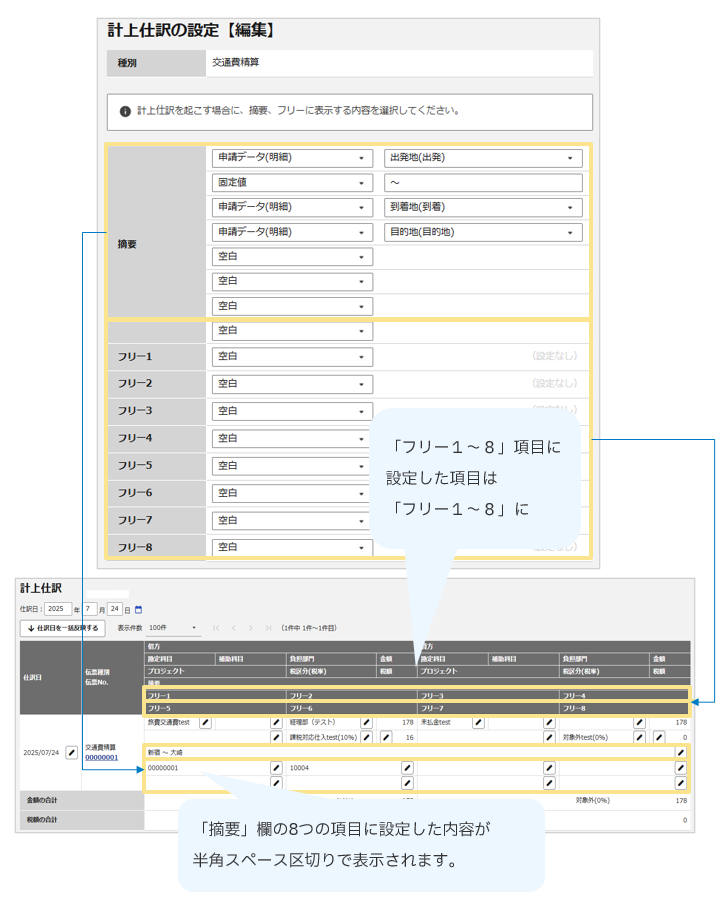The width and height of the screenshot is (726, 900).
Task: Go to the last page of entries
Action: [x=268, y=628]
